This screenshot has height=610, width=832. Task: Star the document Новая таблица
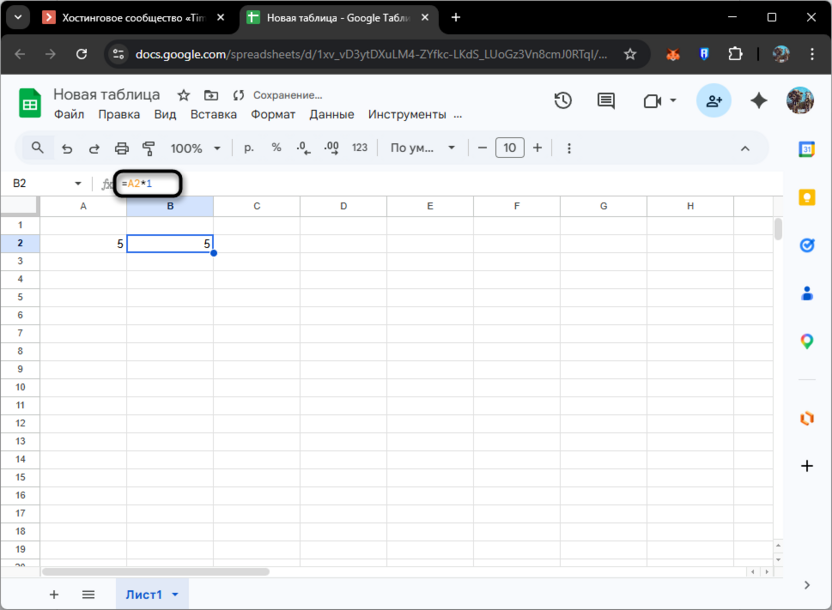coord(184,95)
